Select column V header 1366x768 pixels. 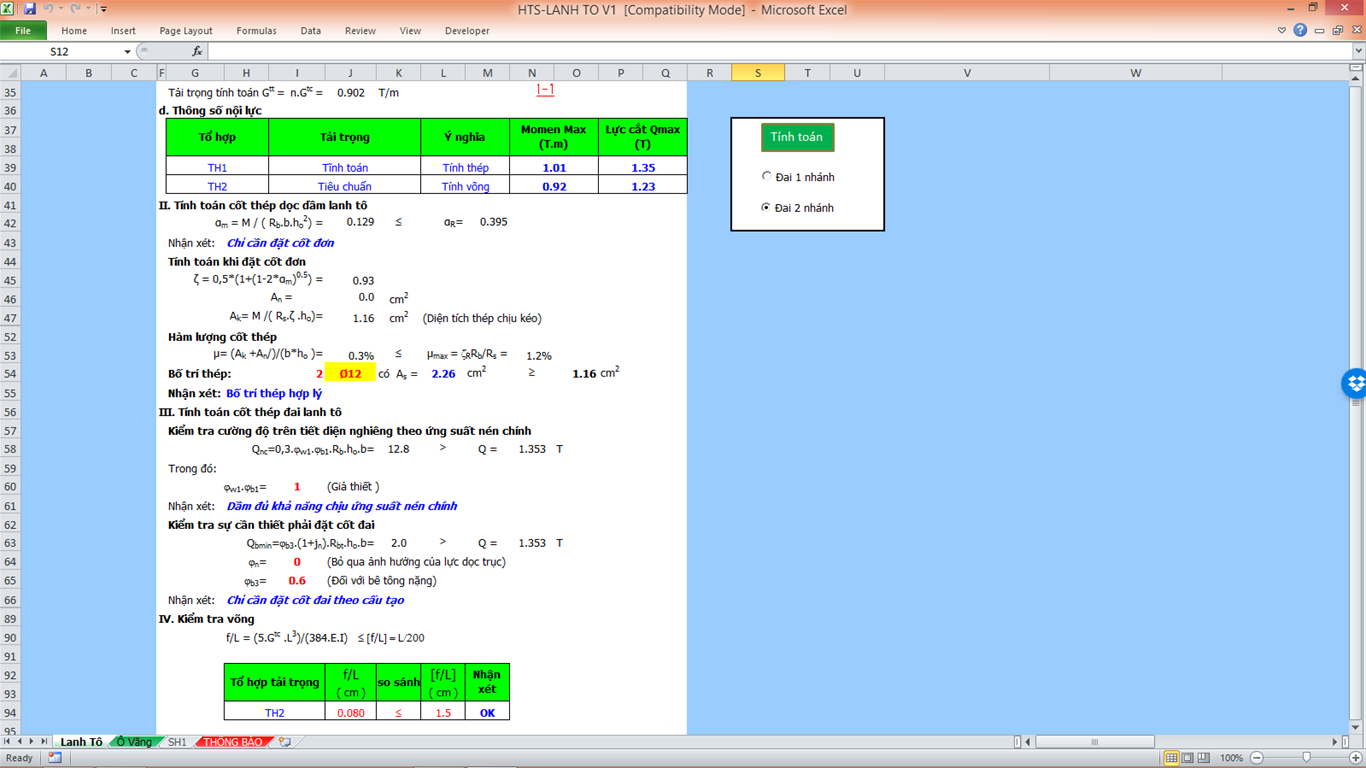[967, 73]
